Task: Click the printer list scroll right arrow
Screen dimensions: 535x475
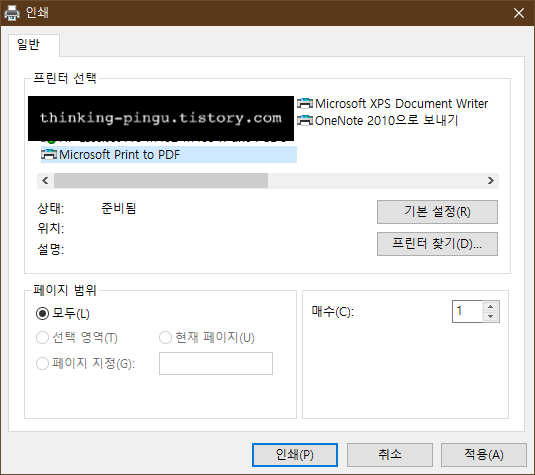Action: point(491,181)
